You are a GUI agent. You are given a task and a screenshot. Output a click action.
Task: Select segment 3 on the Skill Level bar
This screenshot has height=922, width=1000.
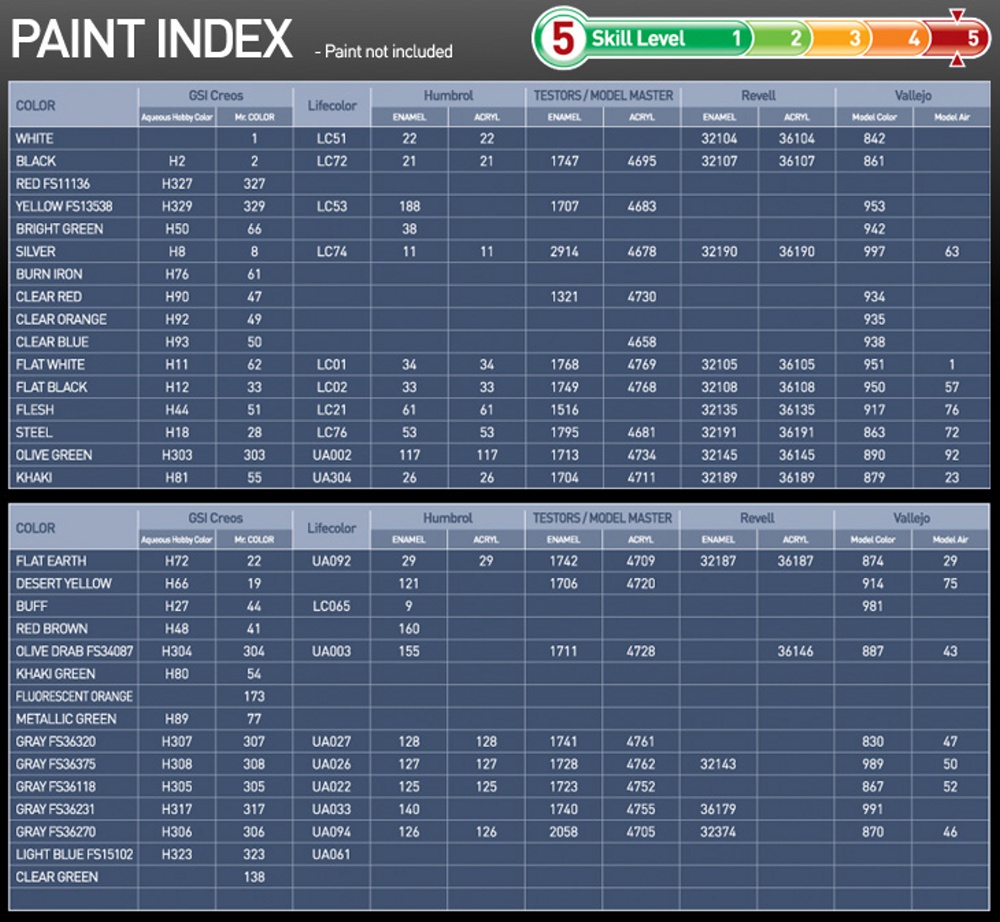[854, 38]
